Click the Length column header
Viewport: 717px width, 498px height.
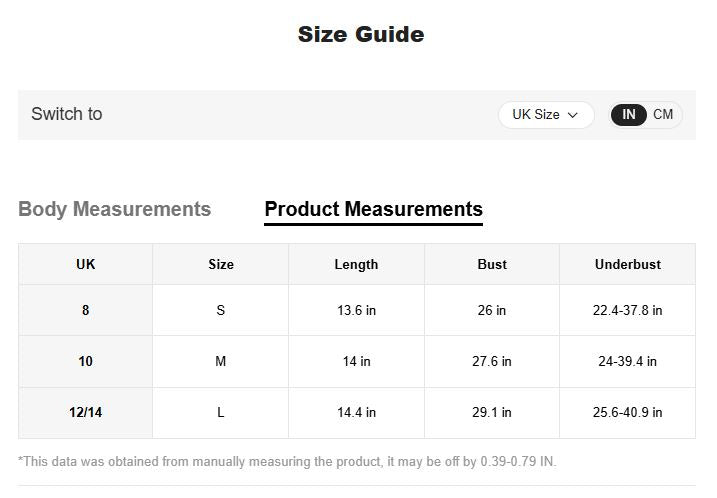(356, 265)
